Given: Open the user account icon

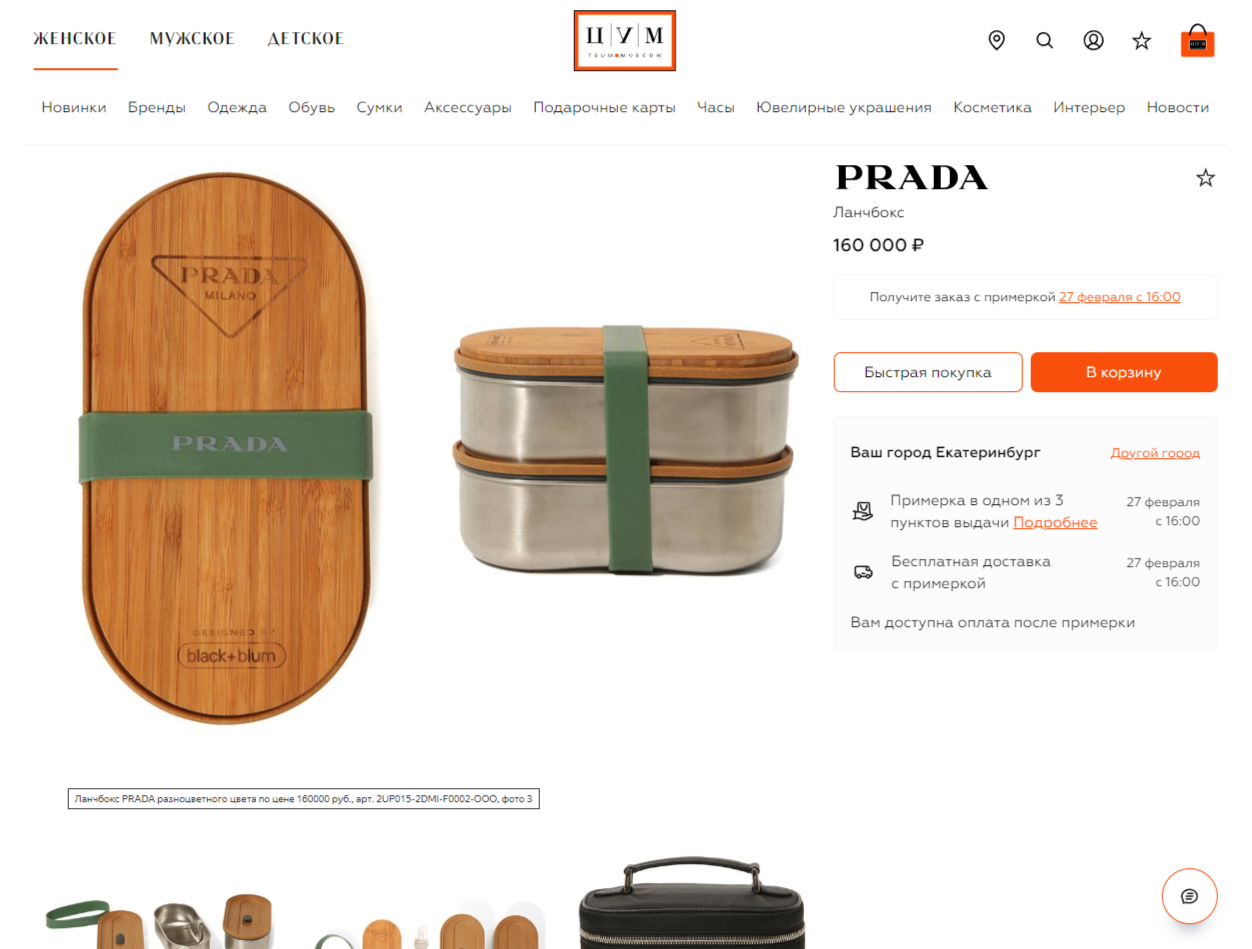Looking at the screenshot, I should click(1093, 41).
